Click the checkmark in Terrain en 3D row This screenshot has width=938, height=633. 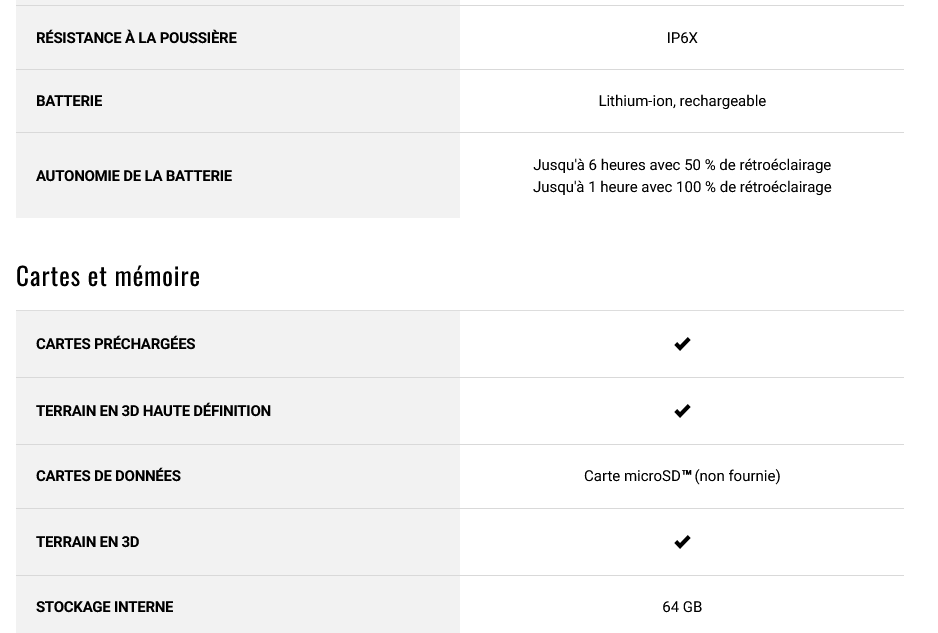pos(682,542)
